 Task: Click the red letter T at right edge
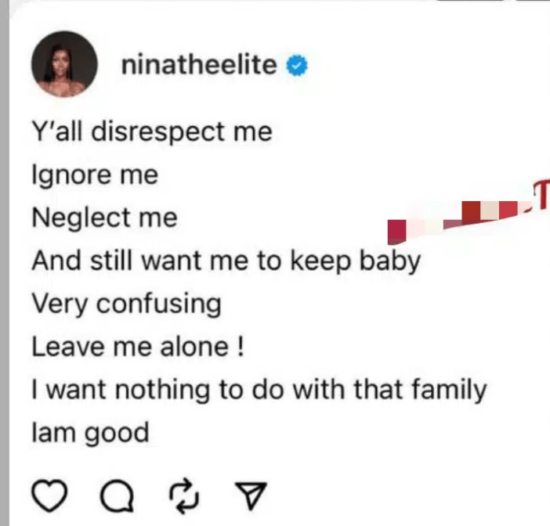pyautogui.click(x=541, y=195)
